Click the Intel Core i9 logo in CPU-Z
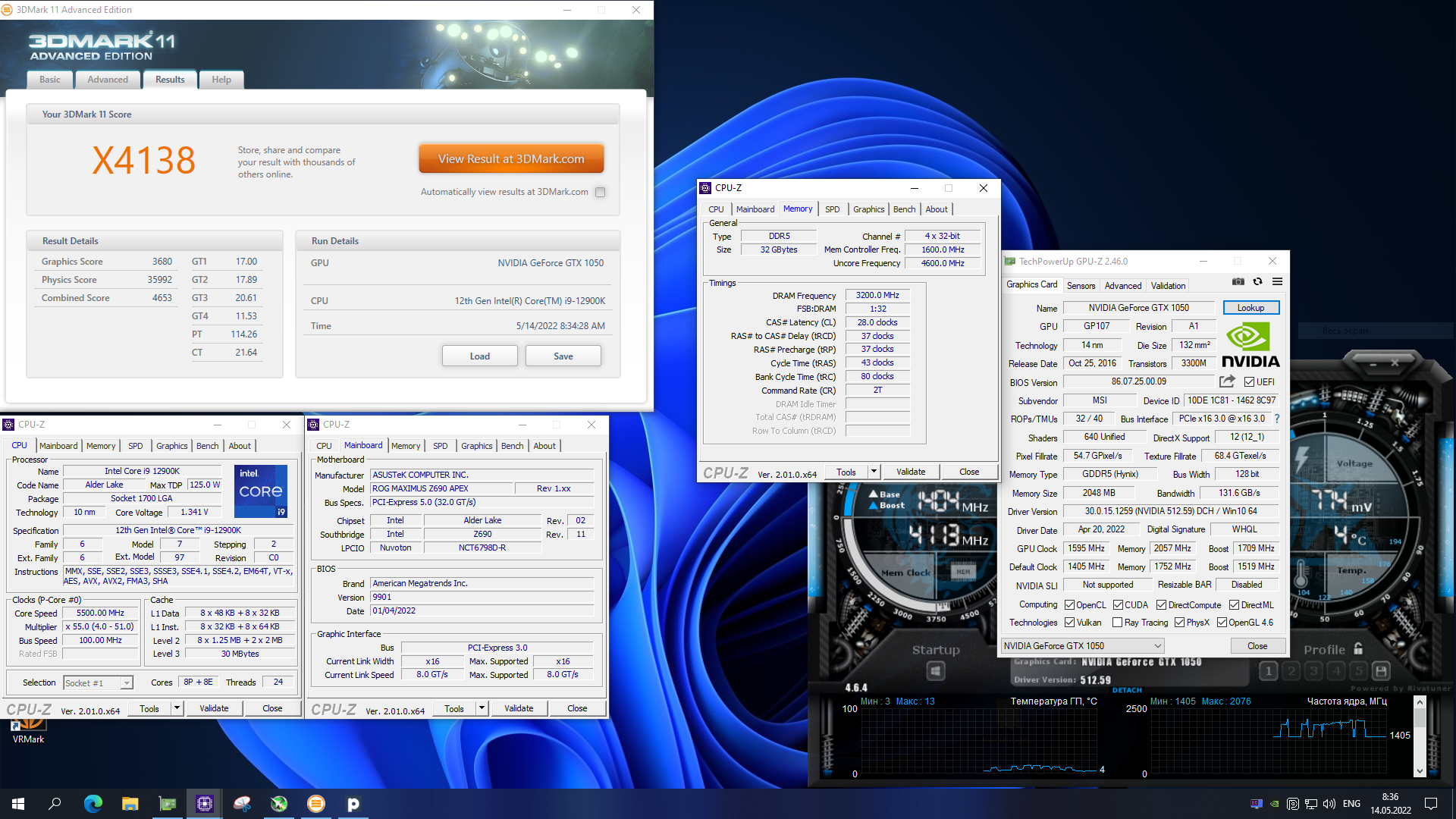 (x=261, y=491)
